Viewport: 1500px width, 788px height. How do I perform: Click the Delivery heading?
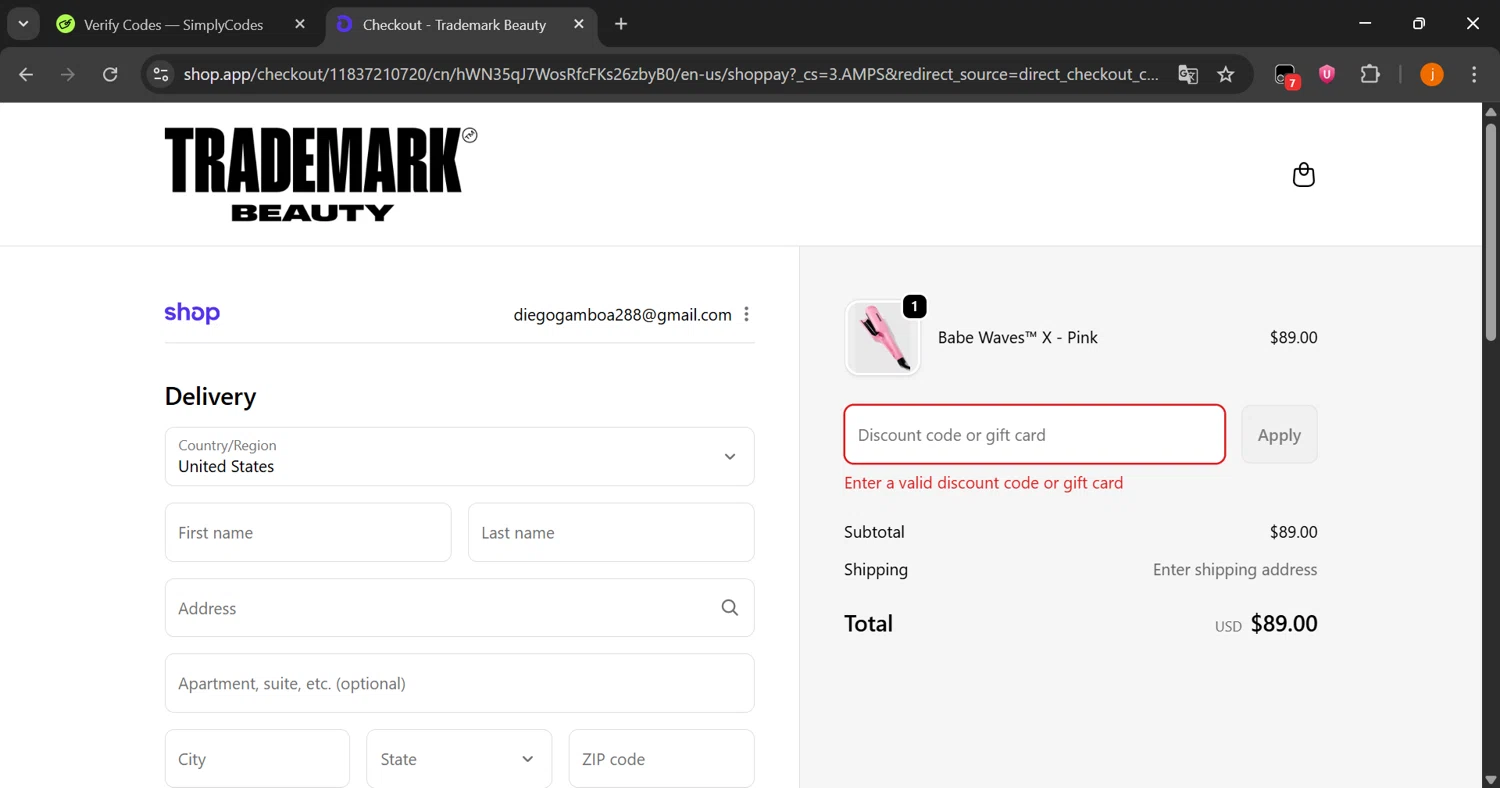(x=210, y=397)
